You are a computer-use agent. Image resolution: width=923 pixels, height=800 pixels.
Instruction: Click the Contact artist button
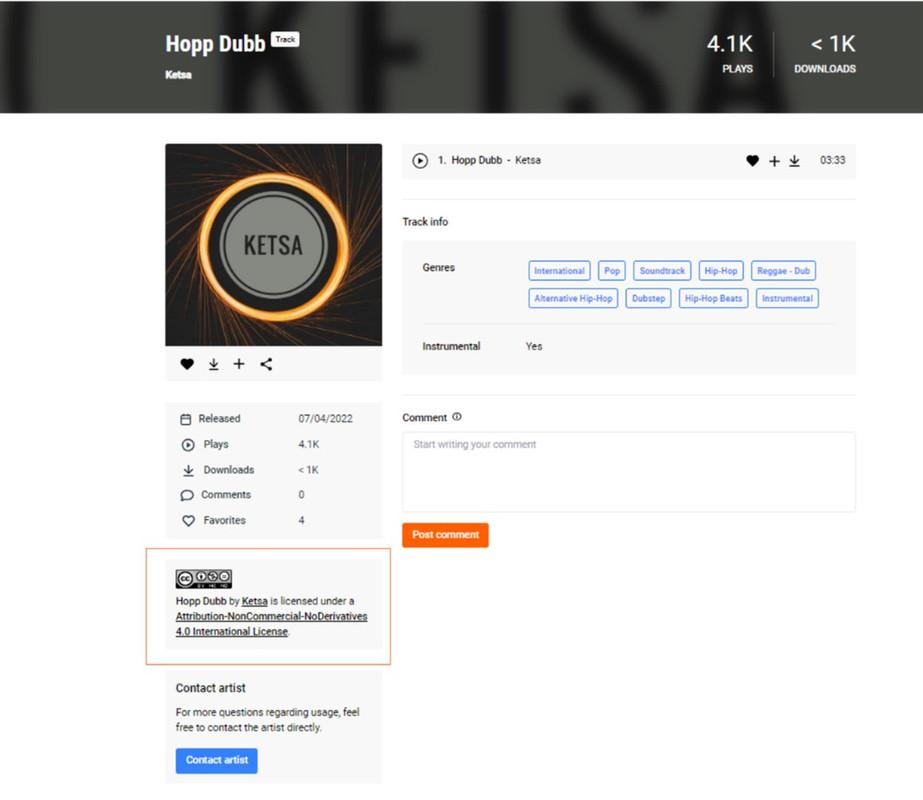(x=217, y=761)
